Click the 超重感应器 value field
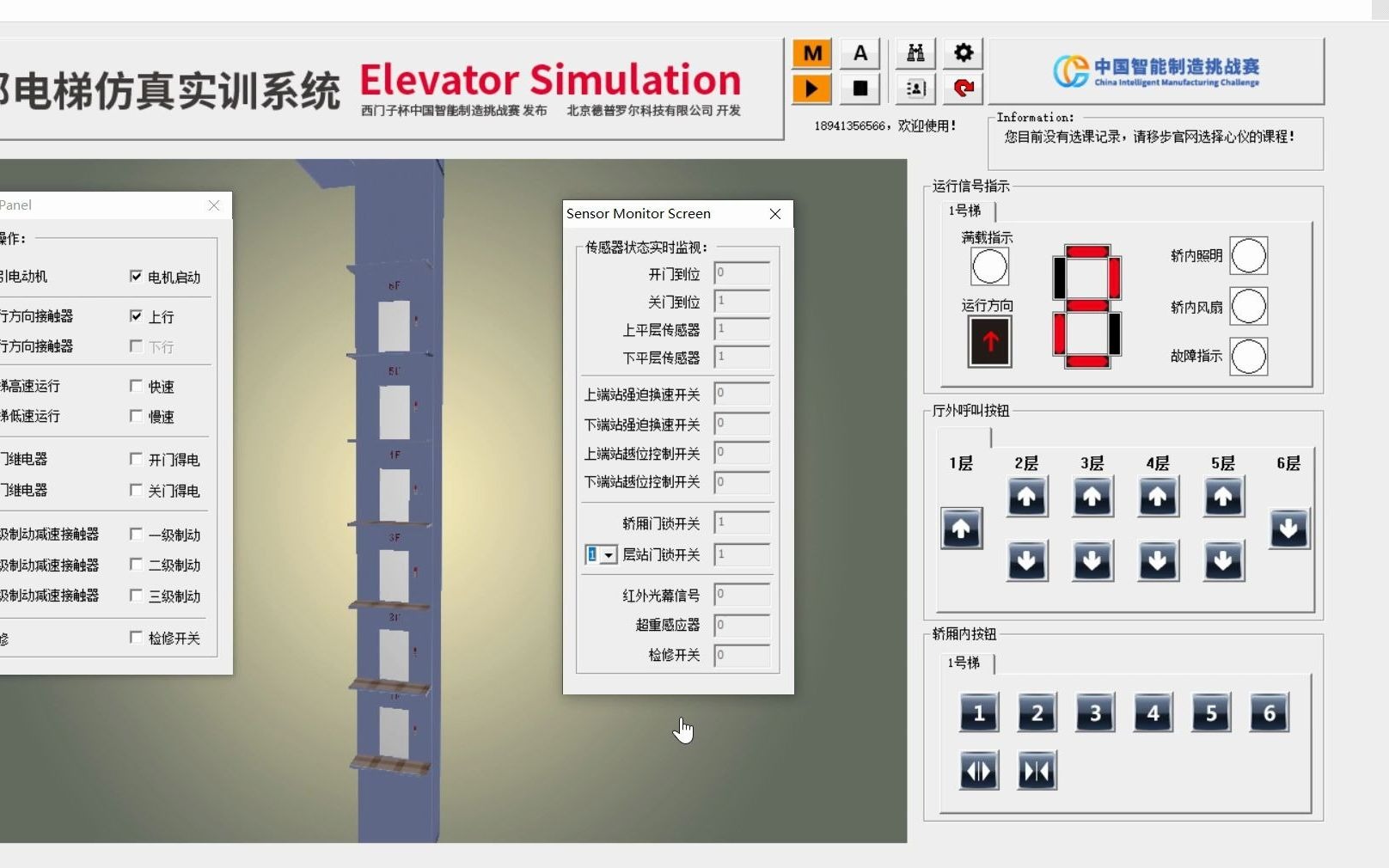The height and width of the screenshot is (868, 1389). (742, 625)
